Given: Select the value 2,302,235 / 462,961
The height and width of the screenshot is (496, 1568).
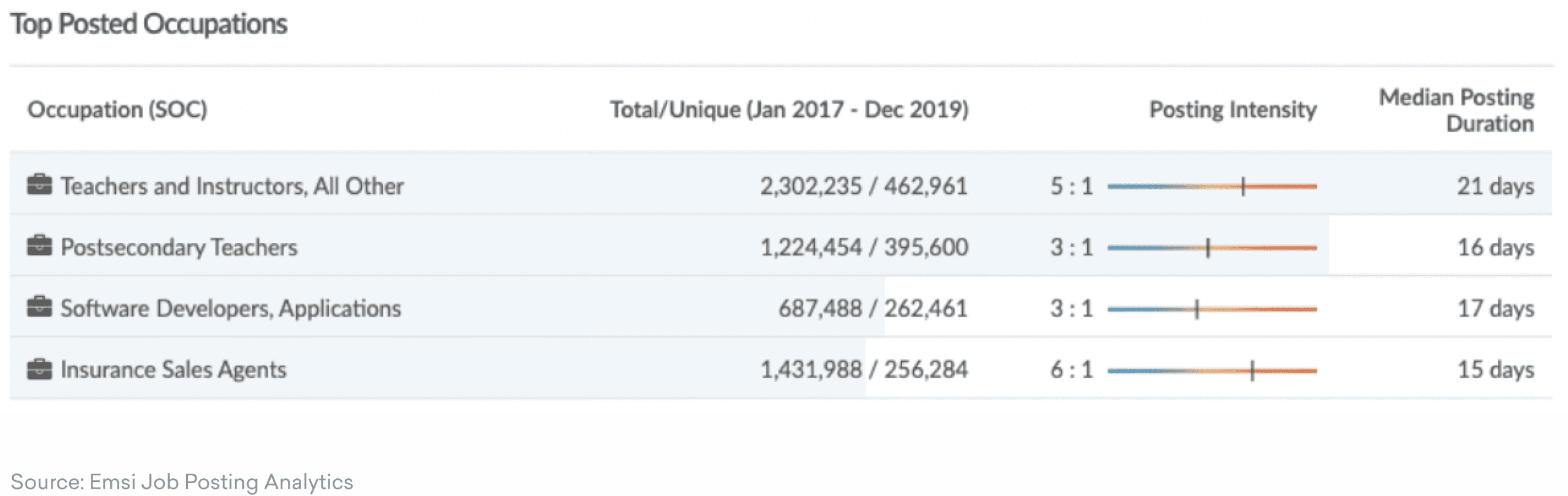Looking at the screenshot, I should (x=864, y=186).
